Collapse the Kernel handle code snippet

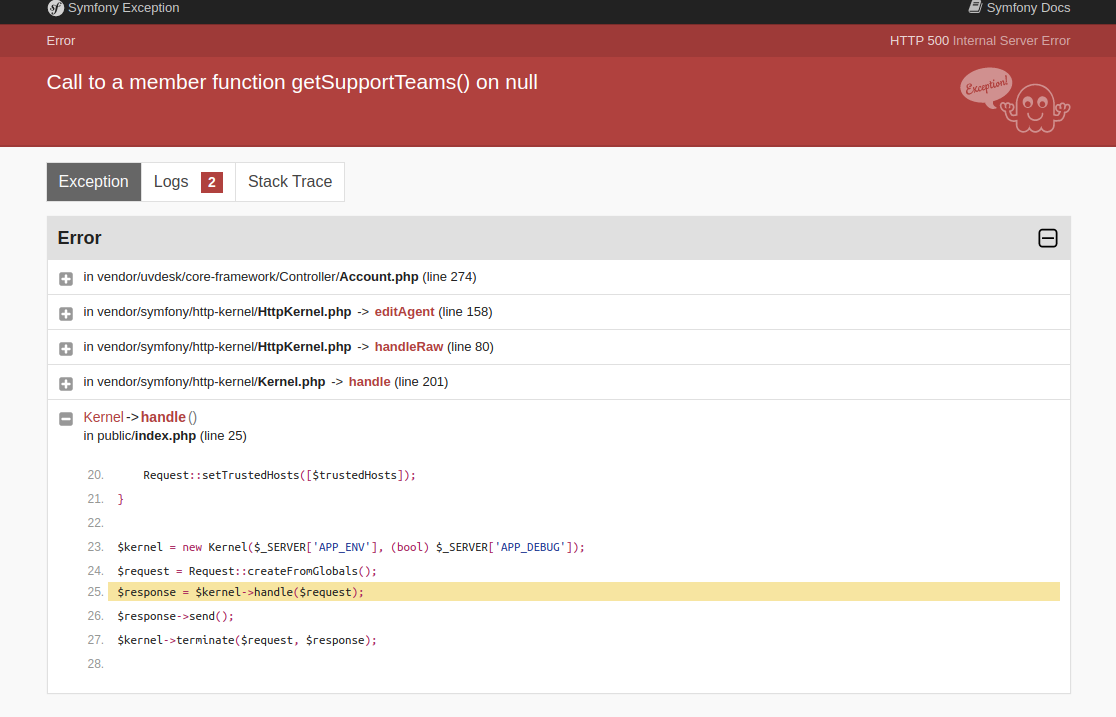(65, 418)
